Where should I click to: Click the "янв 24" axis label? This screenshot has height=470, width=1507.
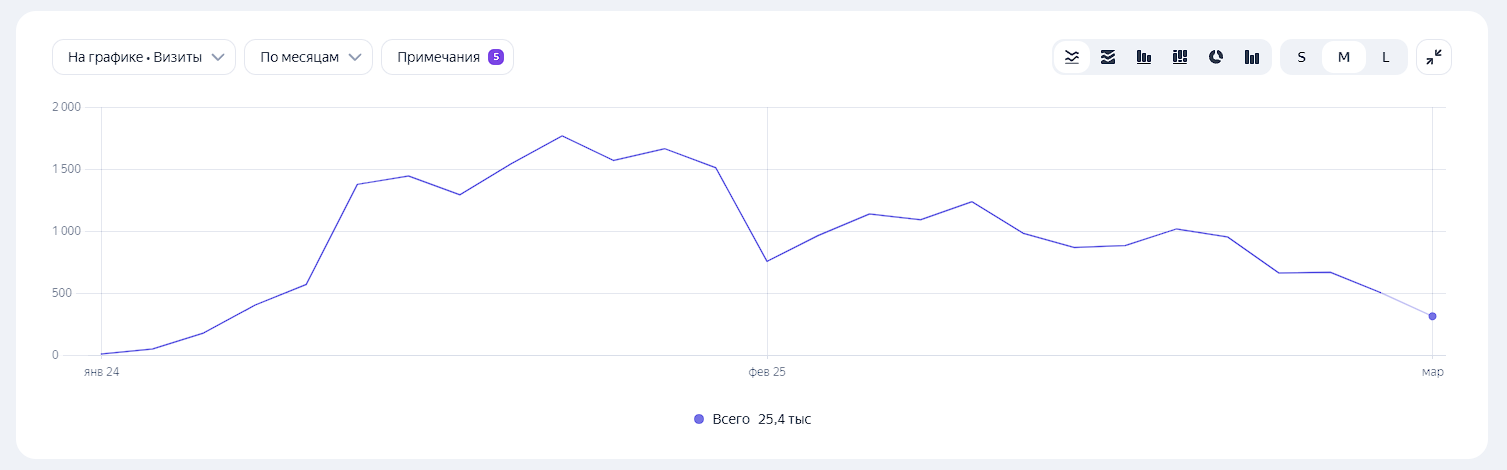[x=100, y=372]
